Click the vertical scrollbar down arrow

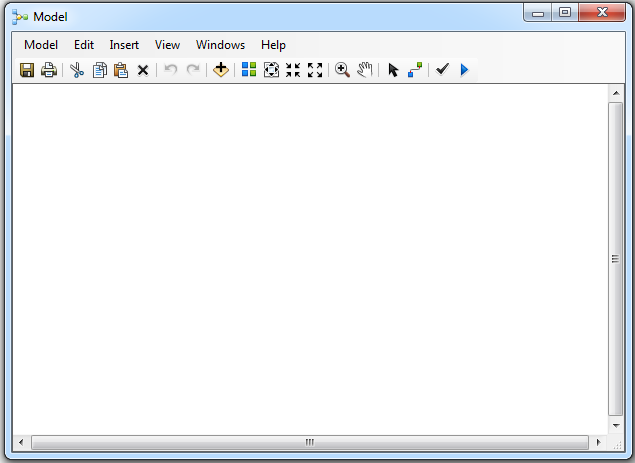(616, 426)
